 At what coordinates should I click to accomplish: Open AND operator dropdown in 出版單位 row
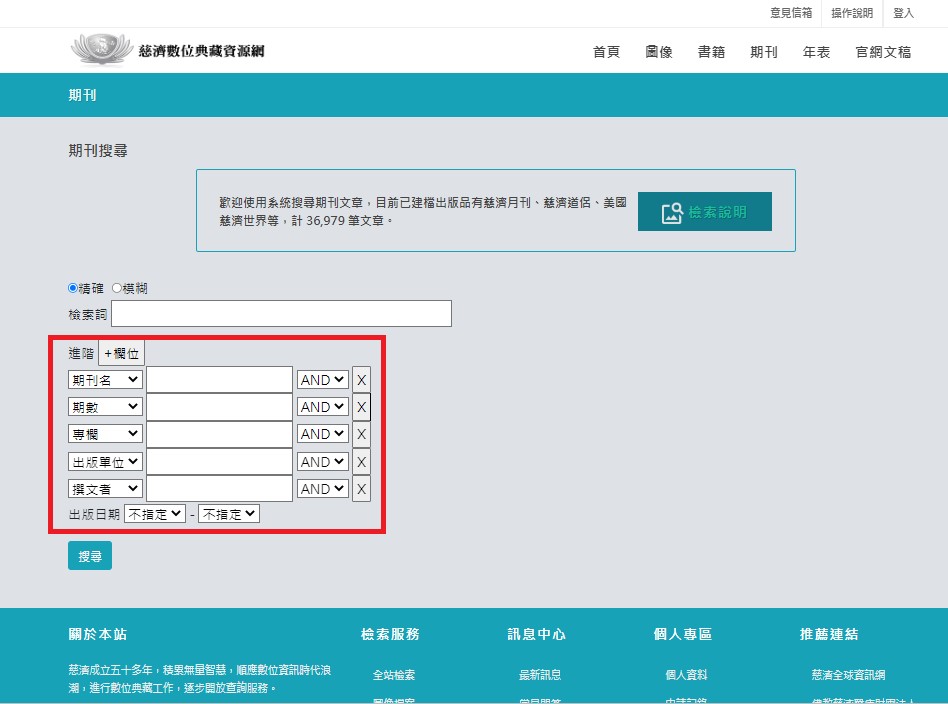coord(323,462)
